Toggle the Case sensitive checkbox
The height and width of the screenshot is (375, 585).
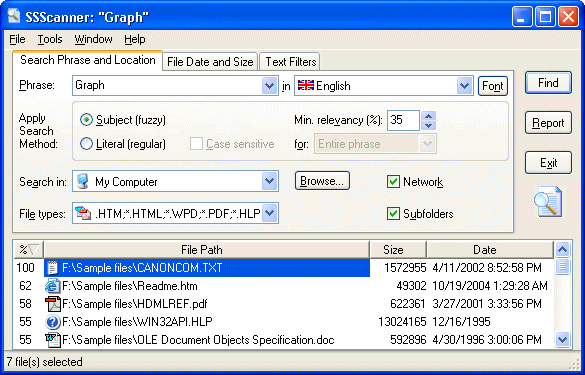tap(196, 144)
